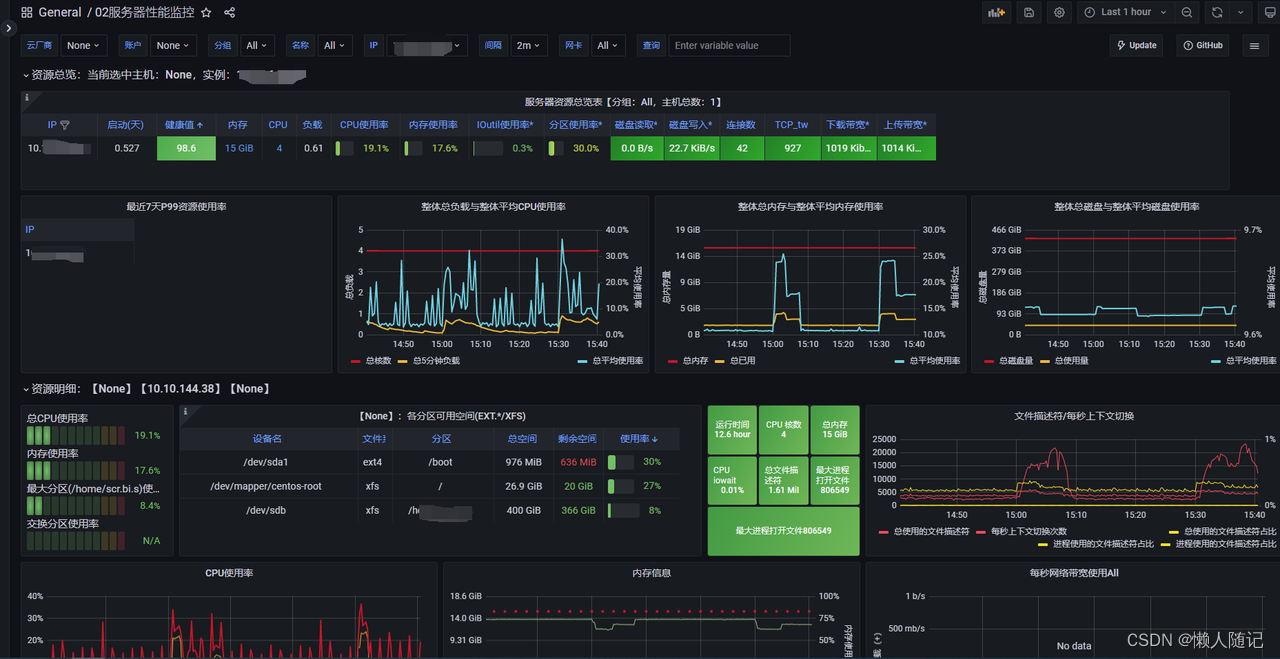Sort table by TCP_tw column
The width and height of the screenshot is (1280, 659).
(x=791, y=125)
